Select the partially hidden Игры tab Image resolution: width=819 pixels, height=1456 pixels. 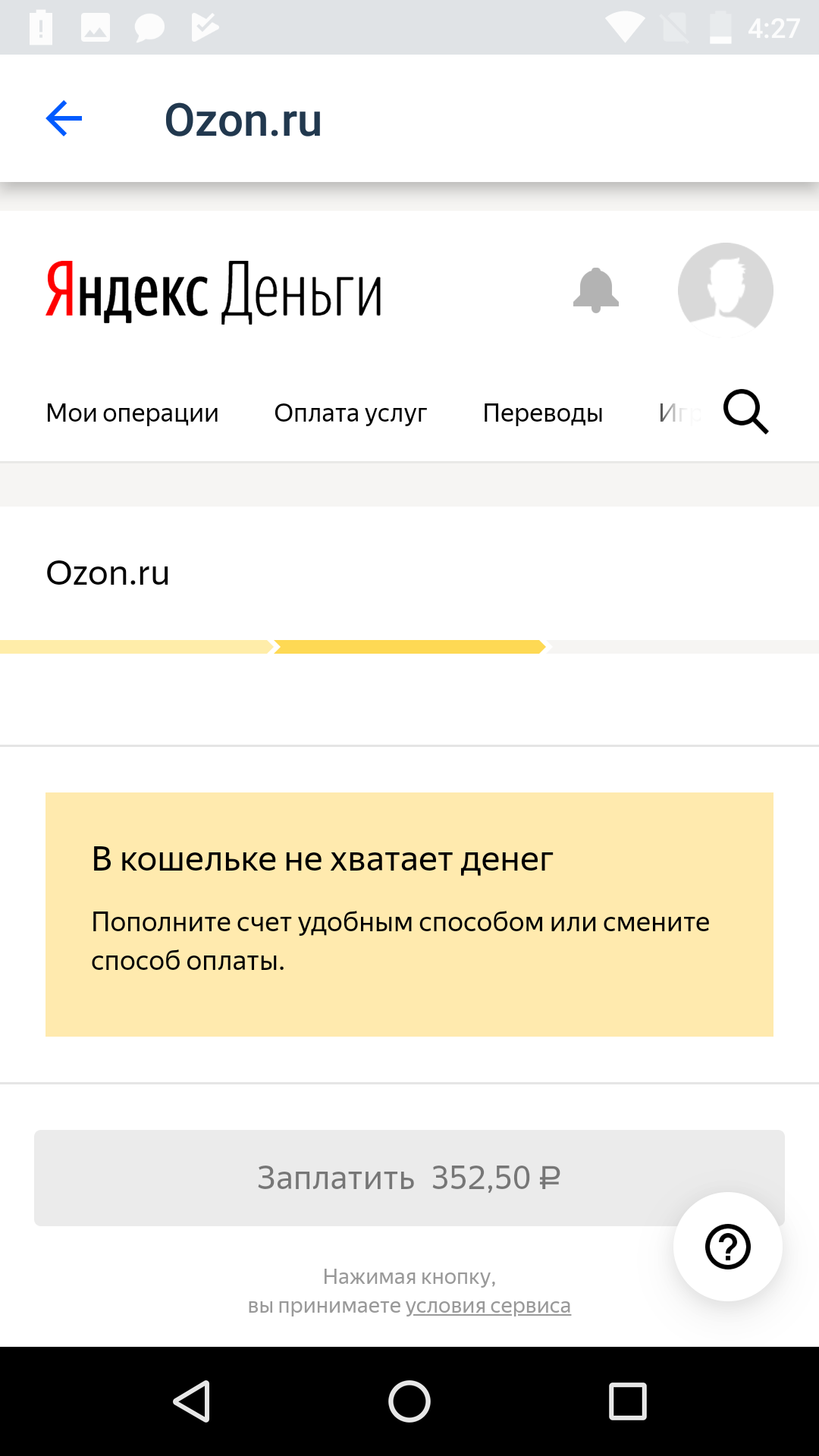tap(680, 413)
